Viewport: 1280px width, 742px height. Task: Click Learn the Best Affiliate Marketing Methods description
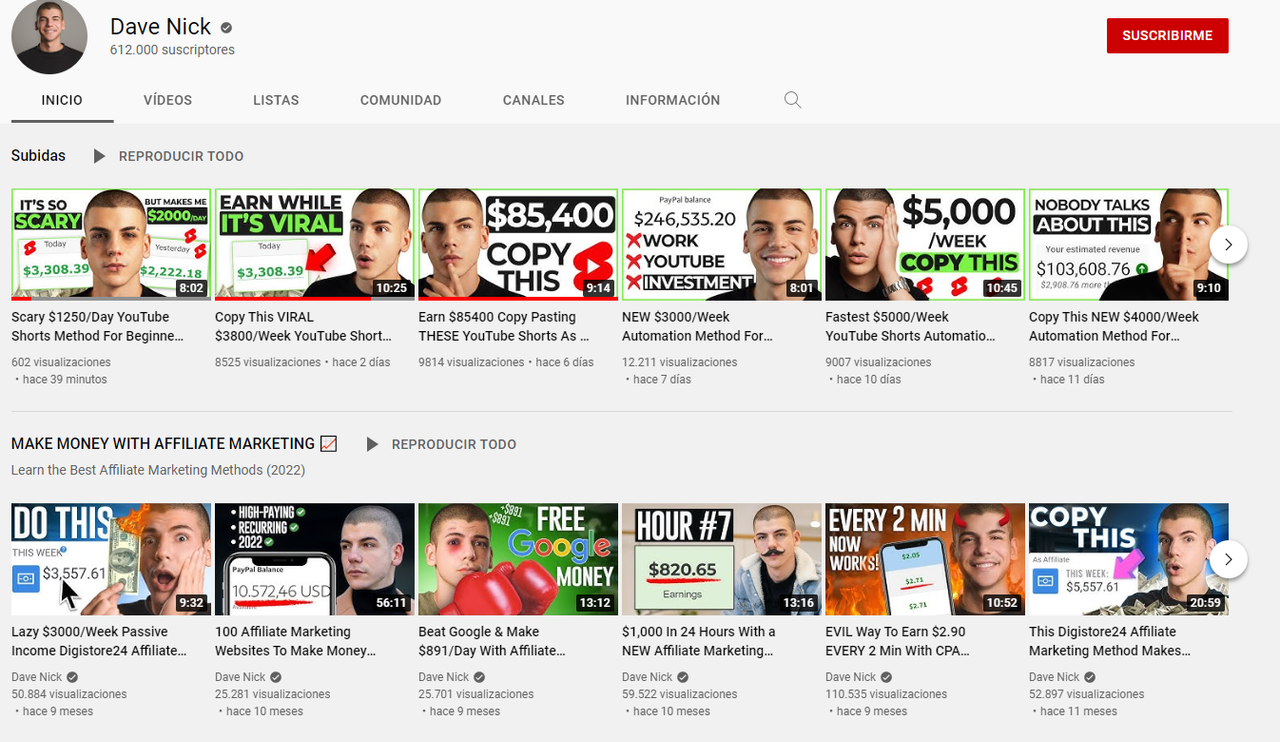click(x=158, y=470)
